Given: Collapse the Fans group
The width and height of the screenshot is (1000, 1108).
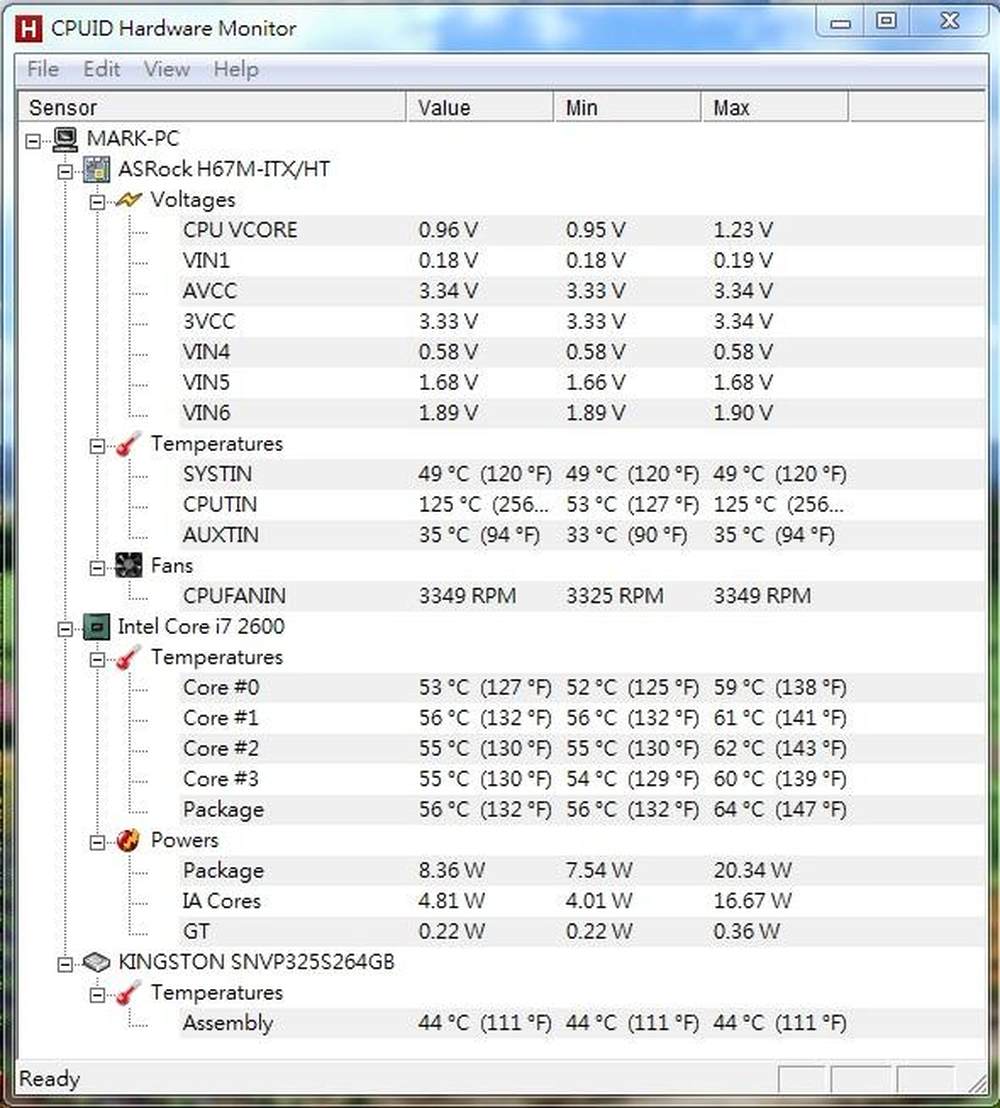Looking at the screenshot, I should point(98,568).
